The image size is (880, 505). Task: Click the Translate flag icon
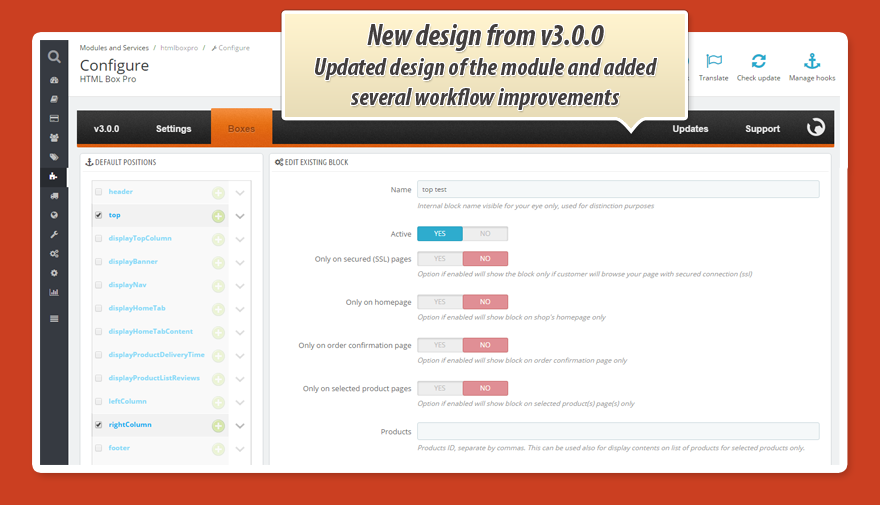[713, 62]
